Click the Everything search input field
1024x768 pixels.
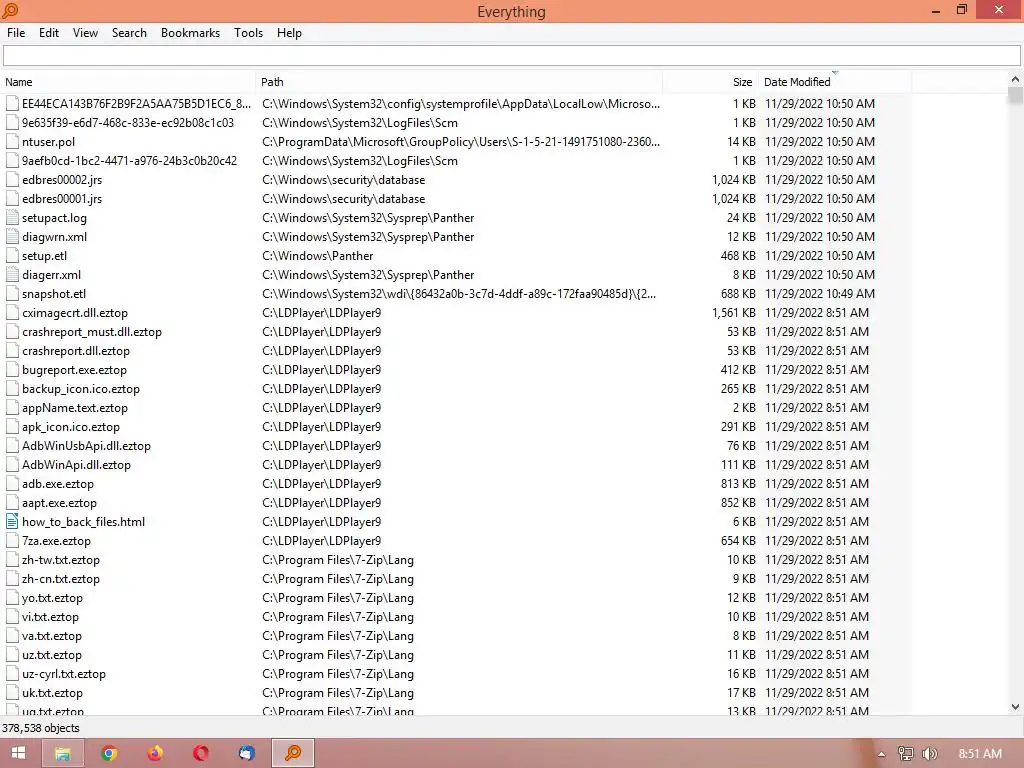pos(511,56)
